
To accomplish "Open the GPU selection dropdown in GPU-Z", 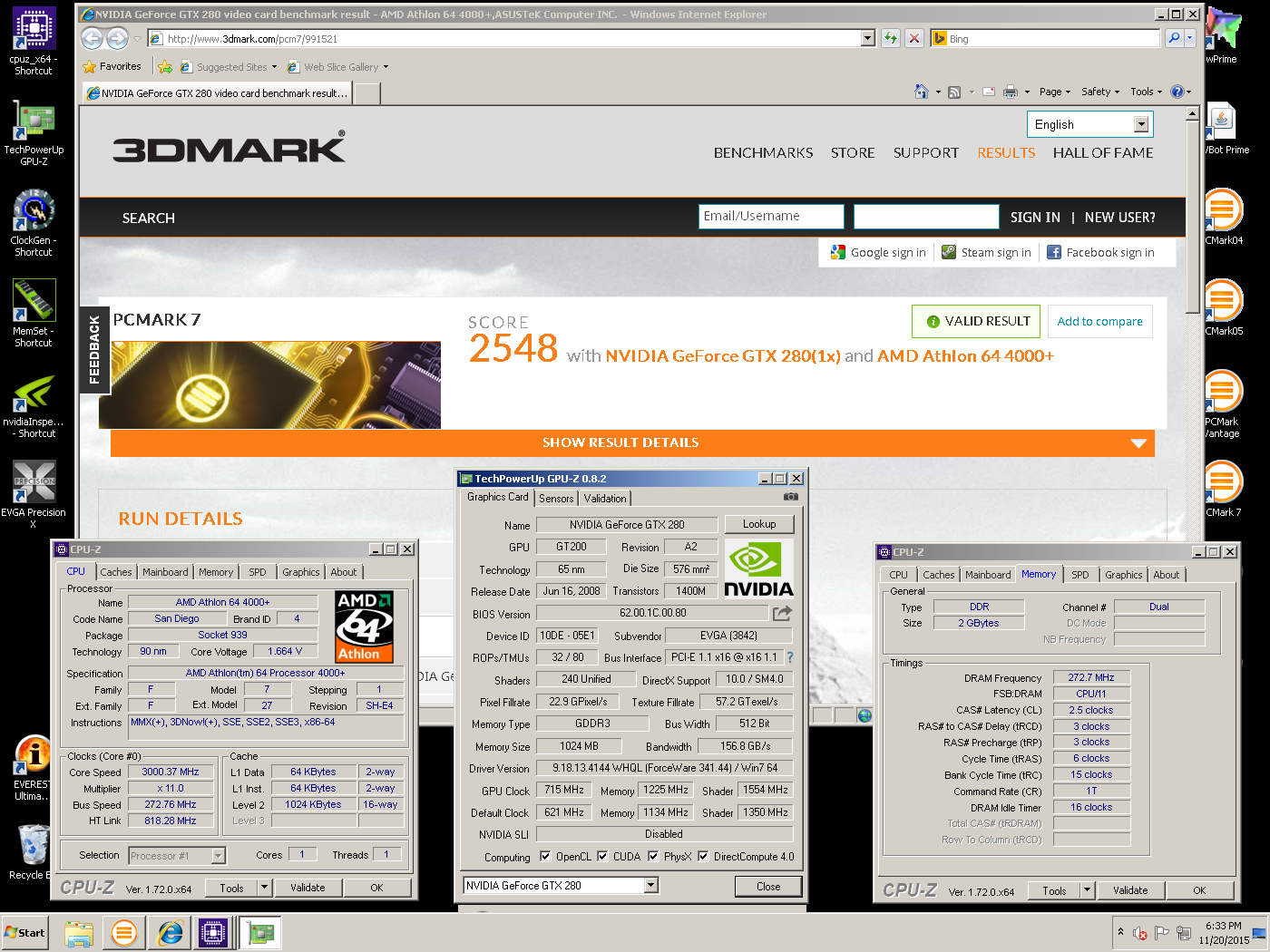I will click(x=650, y=885).
